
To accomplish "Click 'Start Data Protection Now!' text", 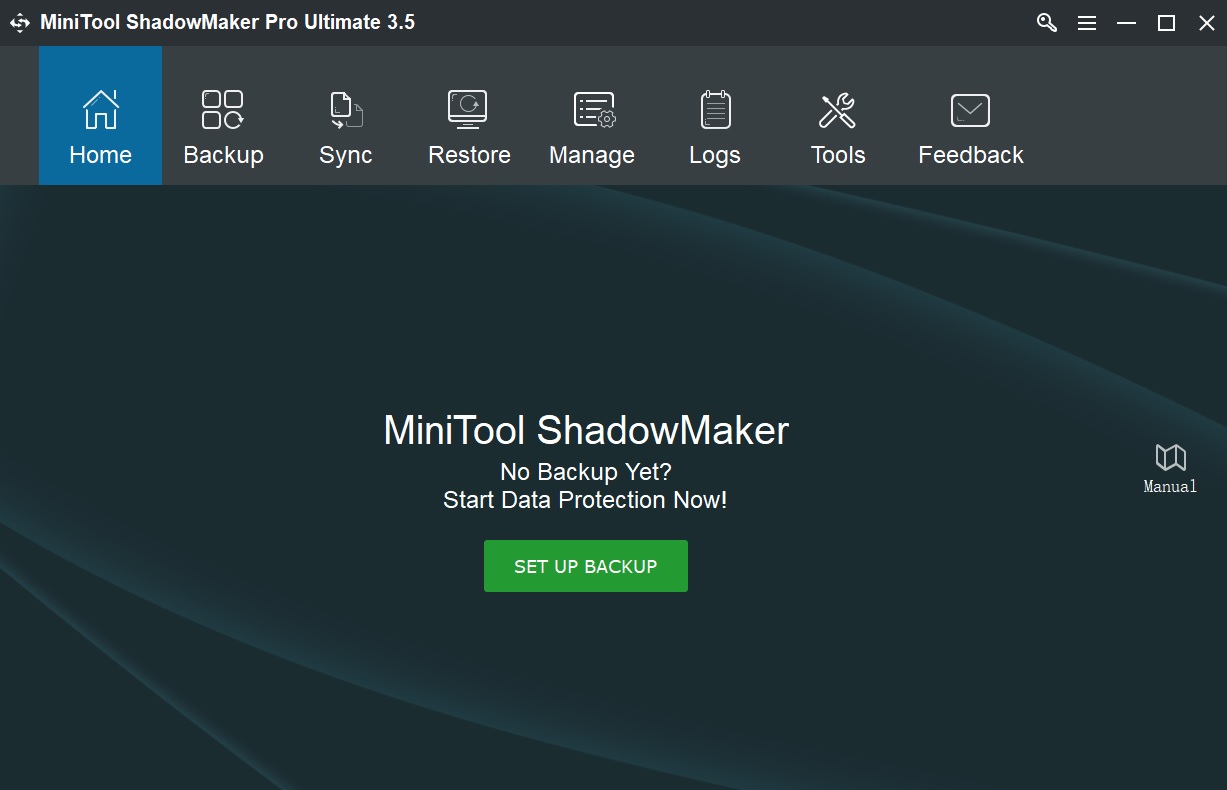I will coord(586,500).
